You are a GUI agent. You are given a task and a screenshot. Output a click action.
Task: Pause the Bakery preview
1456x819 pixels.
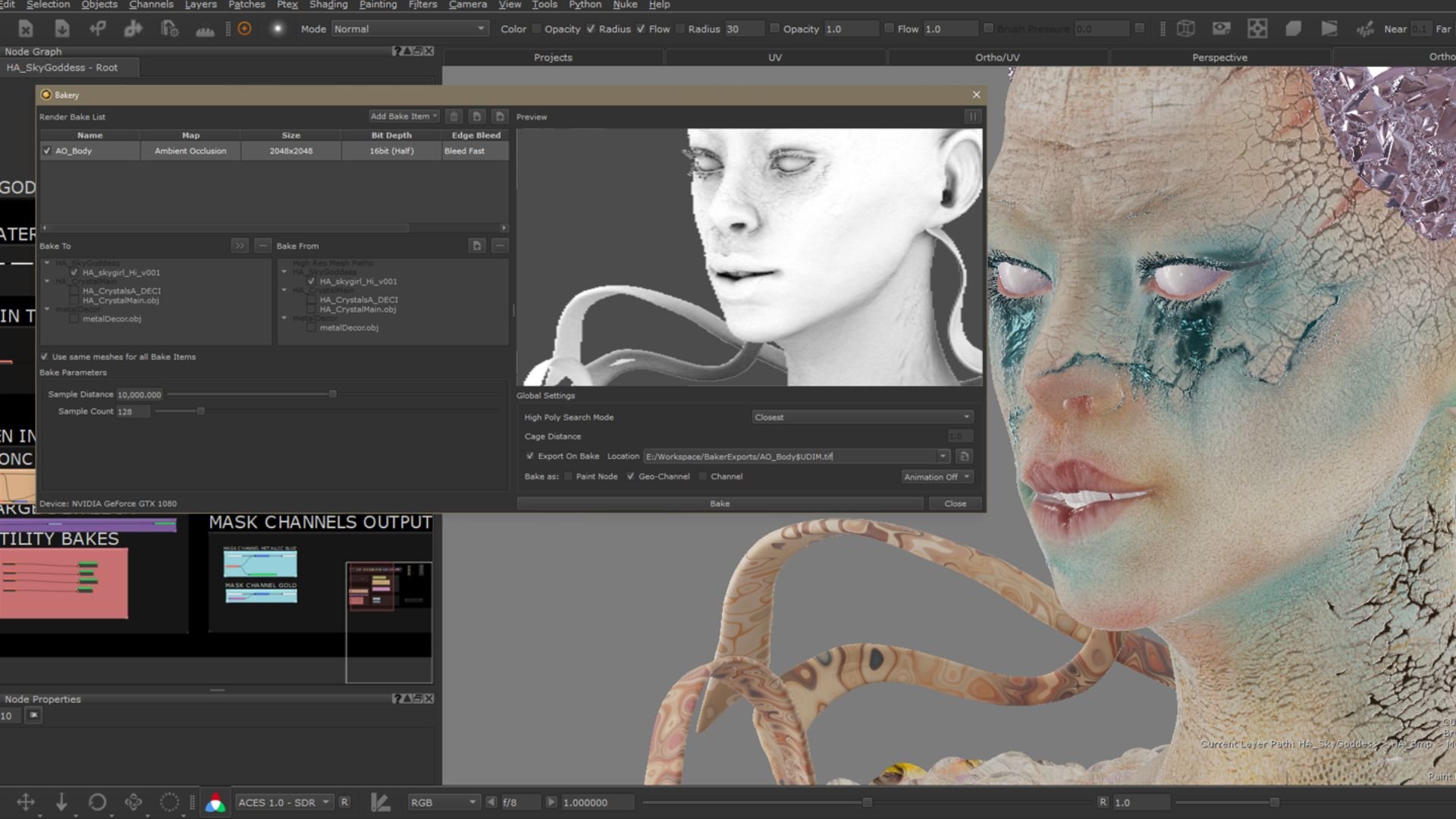click(972, 116)
